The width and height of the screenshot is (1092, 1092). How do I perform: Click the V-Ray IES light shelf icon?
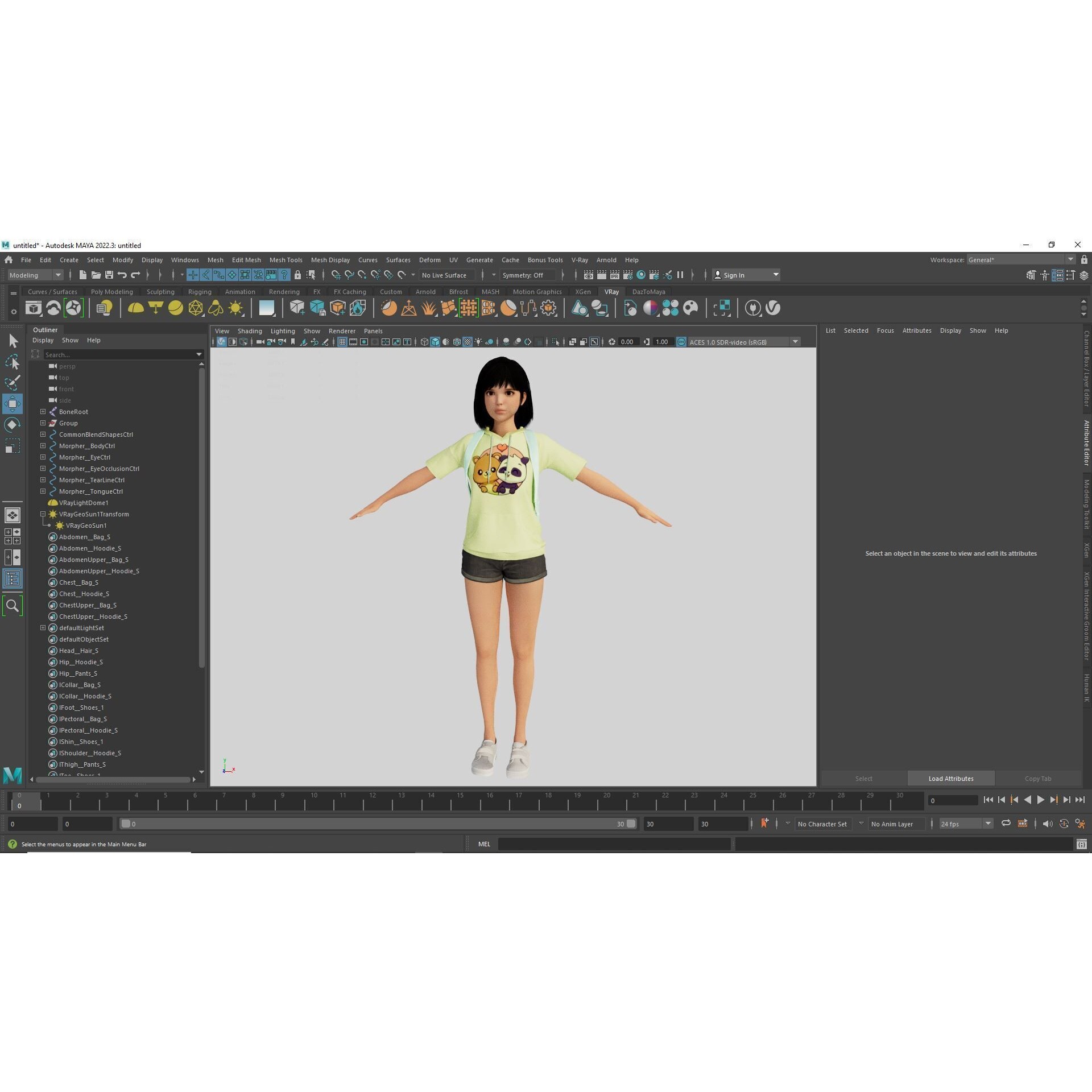(216, 308)
